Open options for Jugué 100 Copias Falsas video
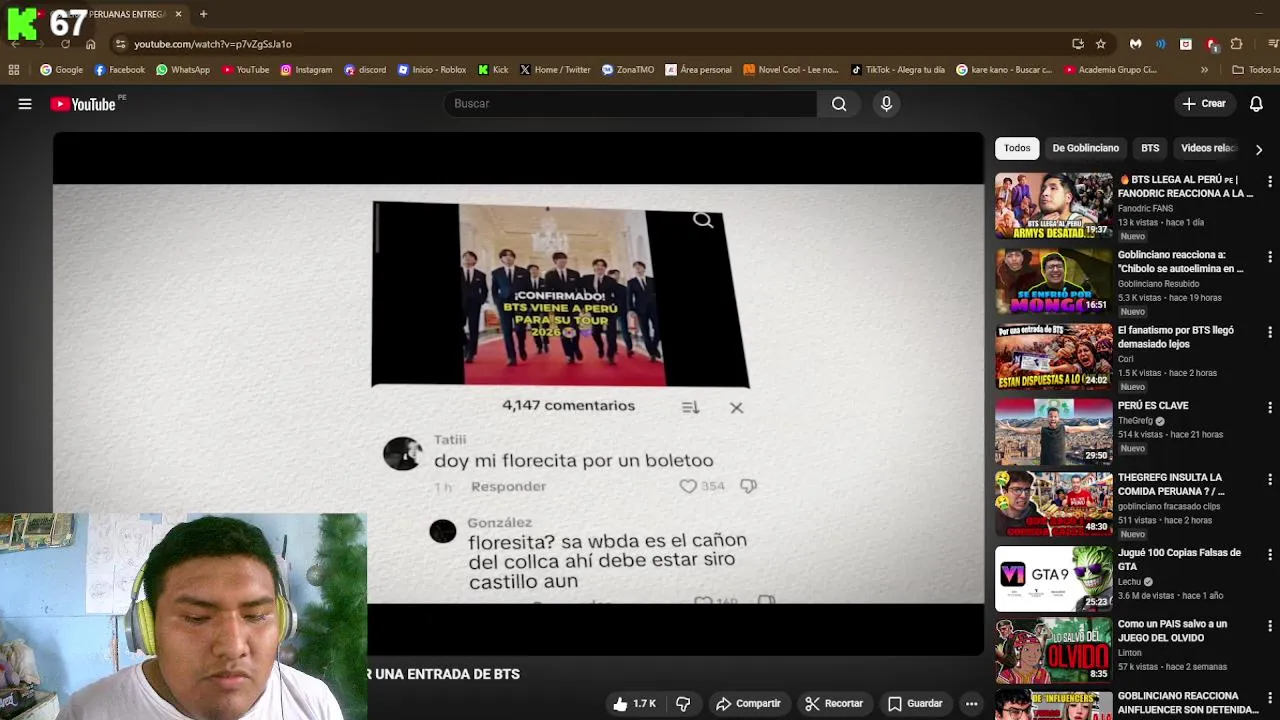Image resolution: width=1280 pixels, height=720 pixels. coord(1270,555)
